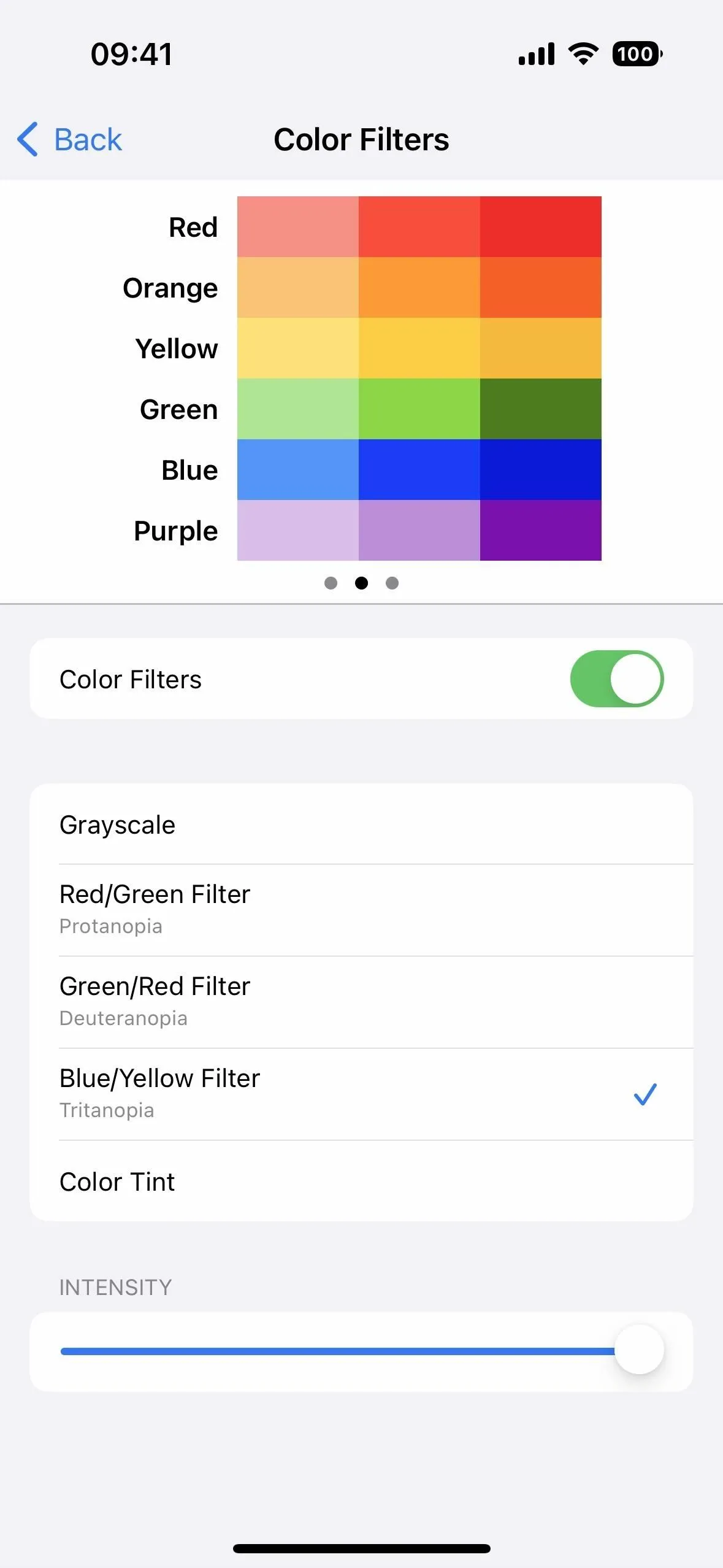Tap the middle active page dot
Viewport: 723px width, 1568px height.
click(361, 583)
